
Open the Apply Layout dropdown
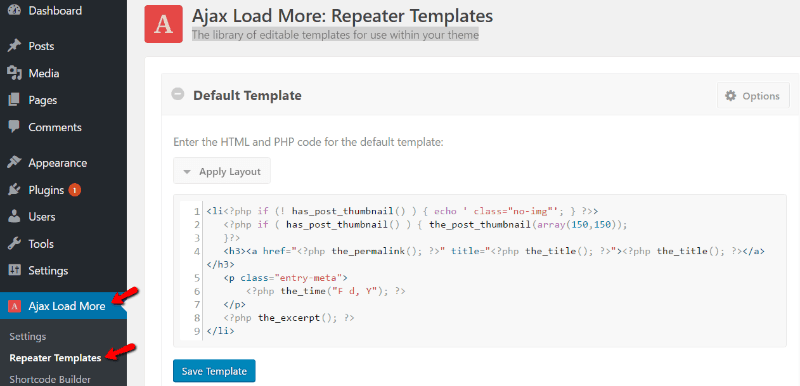222,172
